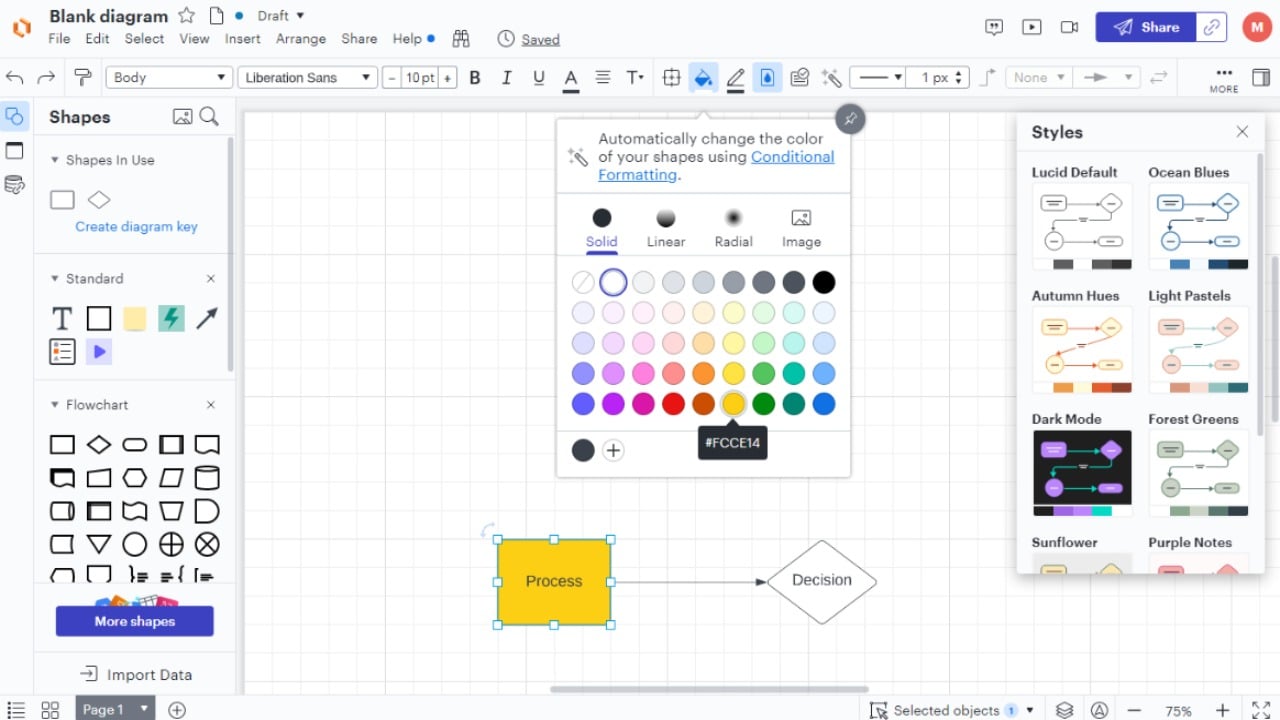Open the text color picker

coord(571,79)
